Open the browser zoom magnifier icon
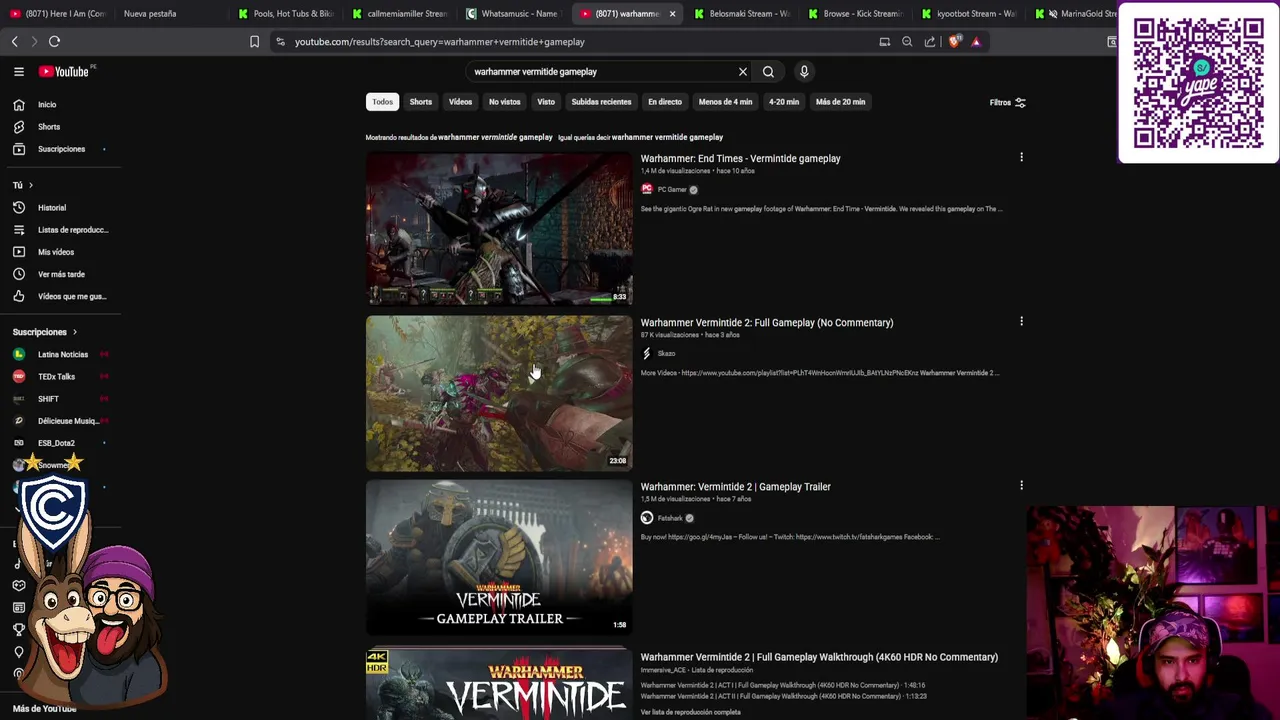This screenshot has width=1280, height=720. [x=907, y=42]
